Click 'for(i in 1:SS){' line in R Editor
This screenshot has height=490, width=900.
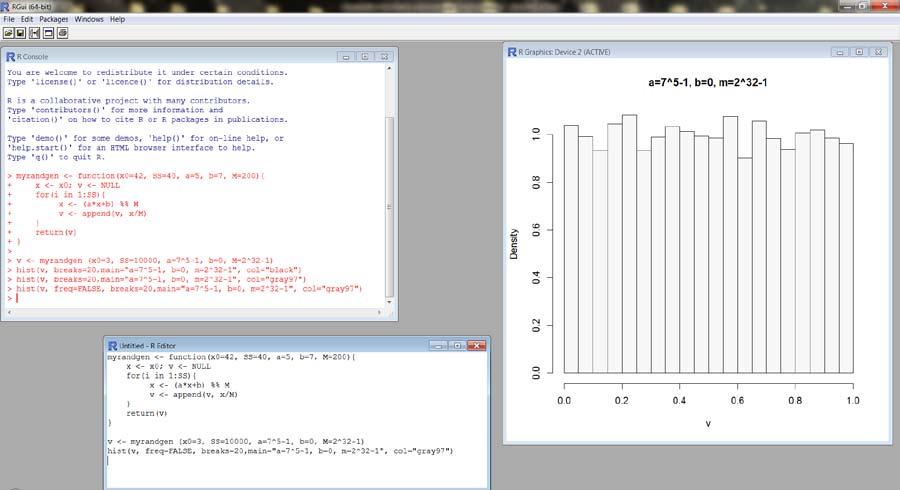click(x=161, y=376)
